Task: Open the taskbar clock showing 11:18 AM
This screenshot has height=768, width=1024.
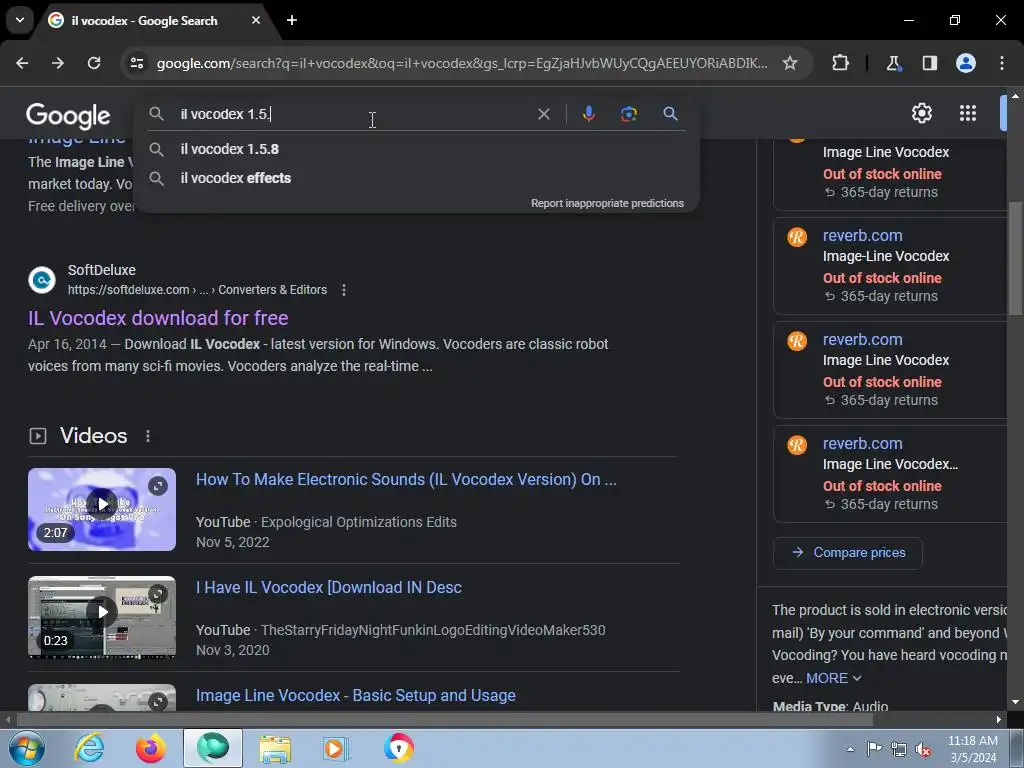Action: coord(973,749)
